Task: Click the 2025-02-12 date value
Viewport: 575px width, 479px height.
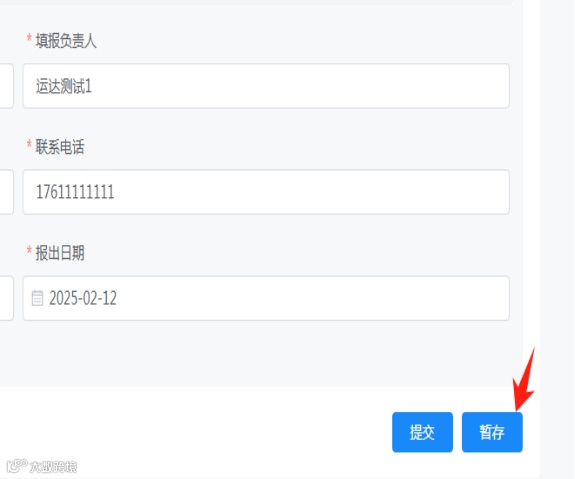Action: tap(83, 298)
